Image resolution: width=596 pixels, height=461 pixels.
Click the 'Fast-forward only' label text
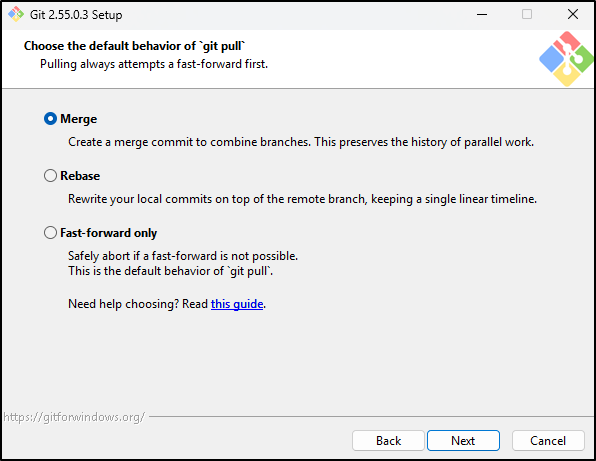click(x=108, y=233)
